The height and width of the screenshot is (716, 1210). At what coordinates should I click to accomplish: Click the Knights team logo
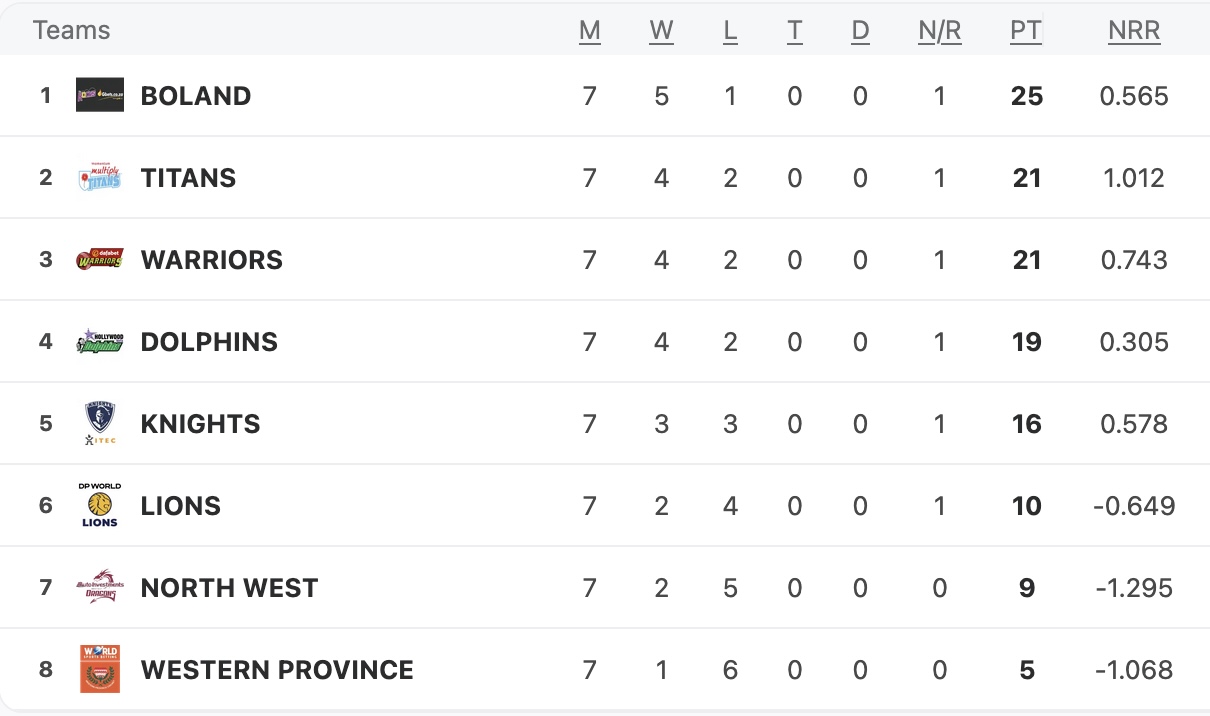tap(100, 423)
